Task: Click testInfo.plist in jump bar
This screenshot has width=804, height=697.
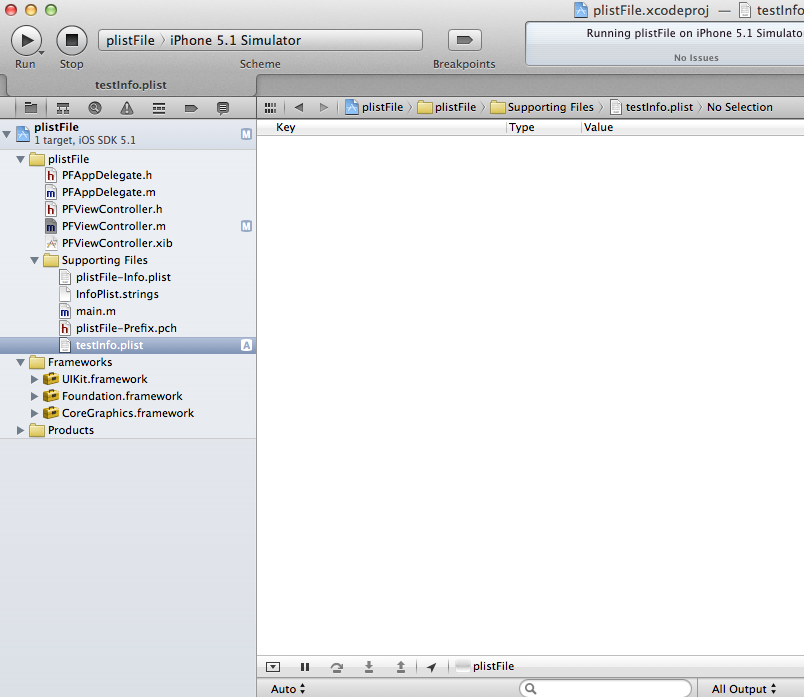Action: coord(652,107)
